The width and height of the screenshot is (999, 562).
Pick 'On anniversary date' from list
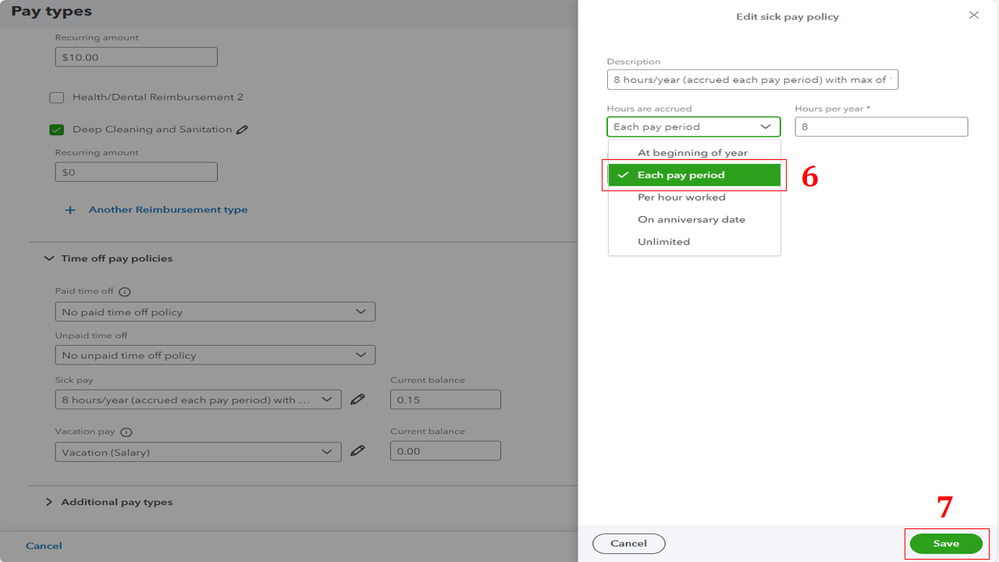pos(691,219)
